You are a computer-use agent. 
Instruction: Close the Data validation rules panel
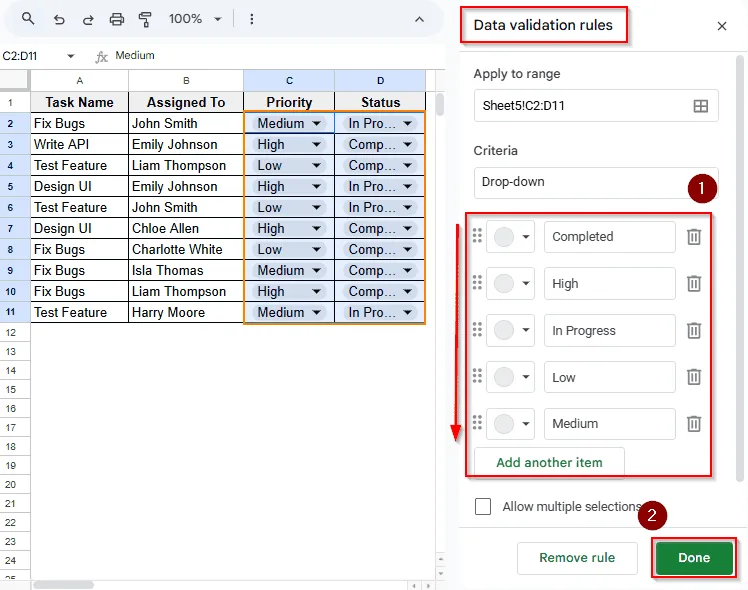click(722, 26)
